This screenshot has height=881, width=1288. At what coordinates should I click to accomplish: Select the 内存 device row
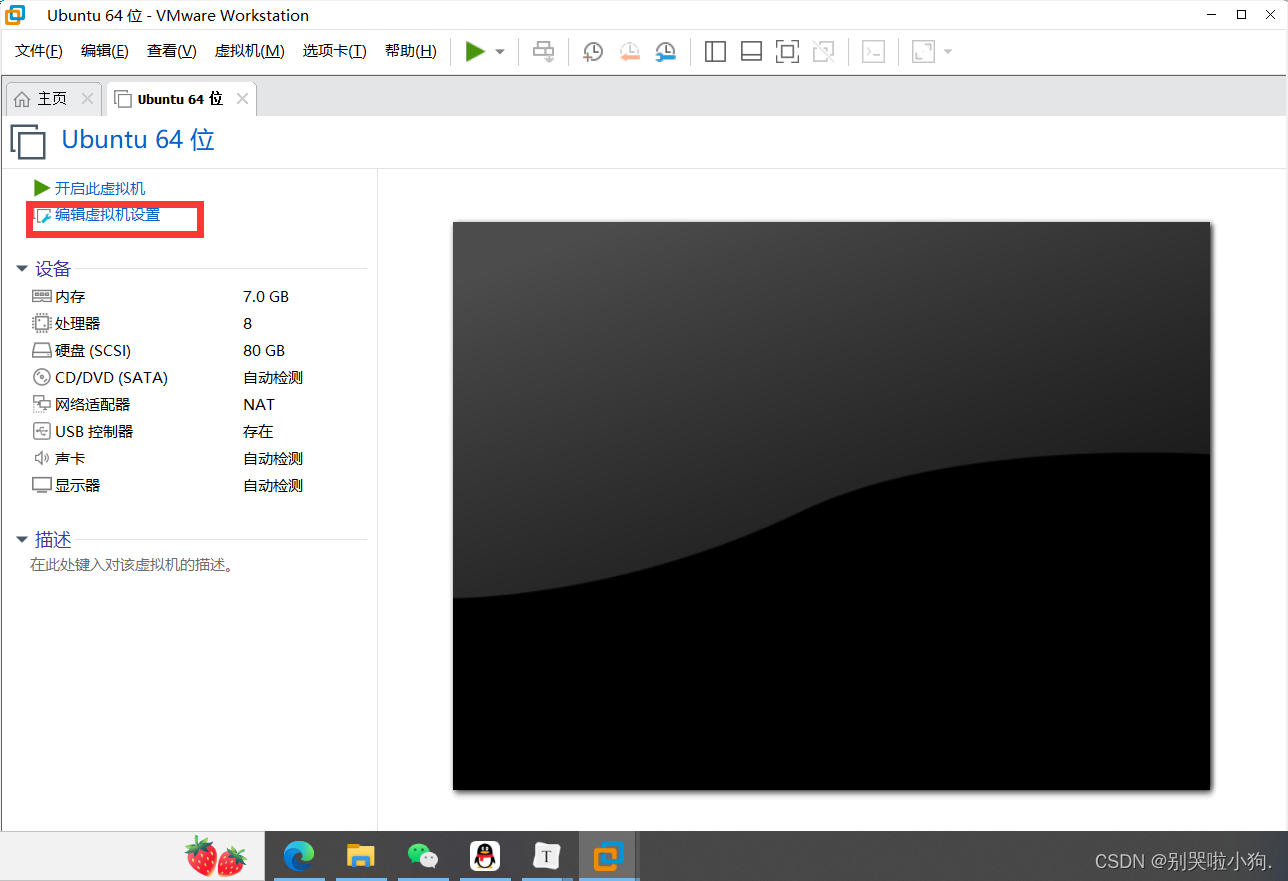(x=198, y=297)
